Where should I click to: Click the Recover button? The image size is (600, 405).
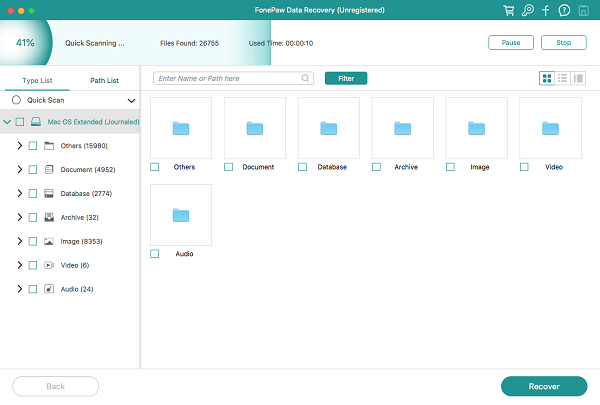click(544, 386)
